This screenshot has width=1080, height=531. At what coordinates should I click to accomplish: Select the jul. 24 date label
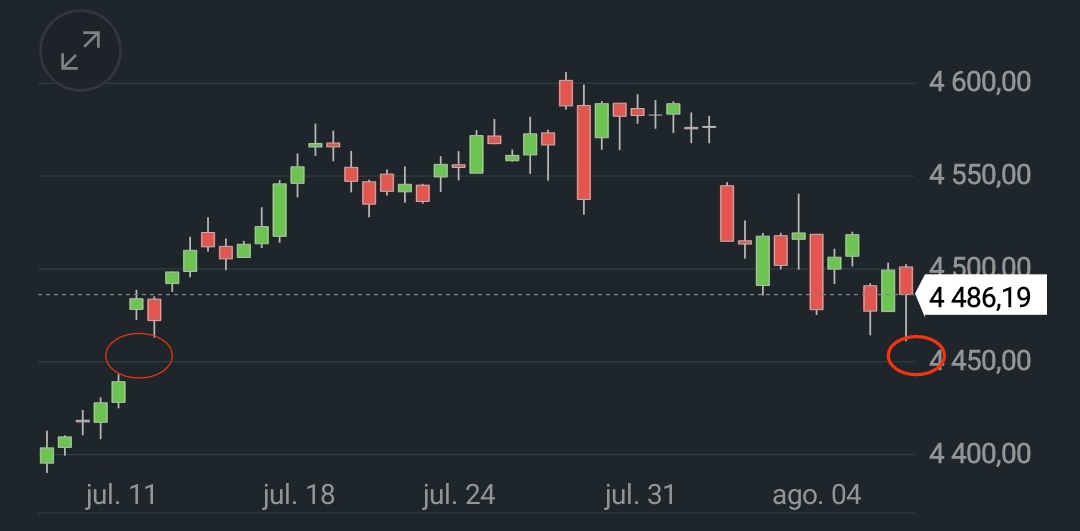click(x=459, y=495)
